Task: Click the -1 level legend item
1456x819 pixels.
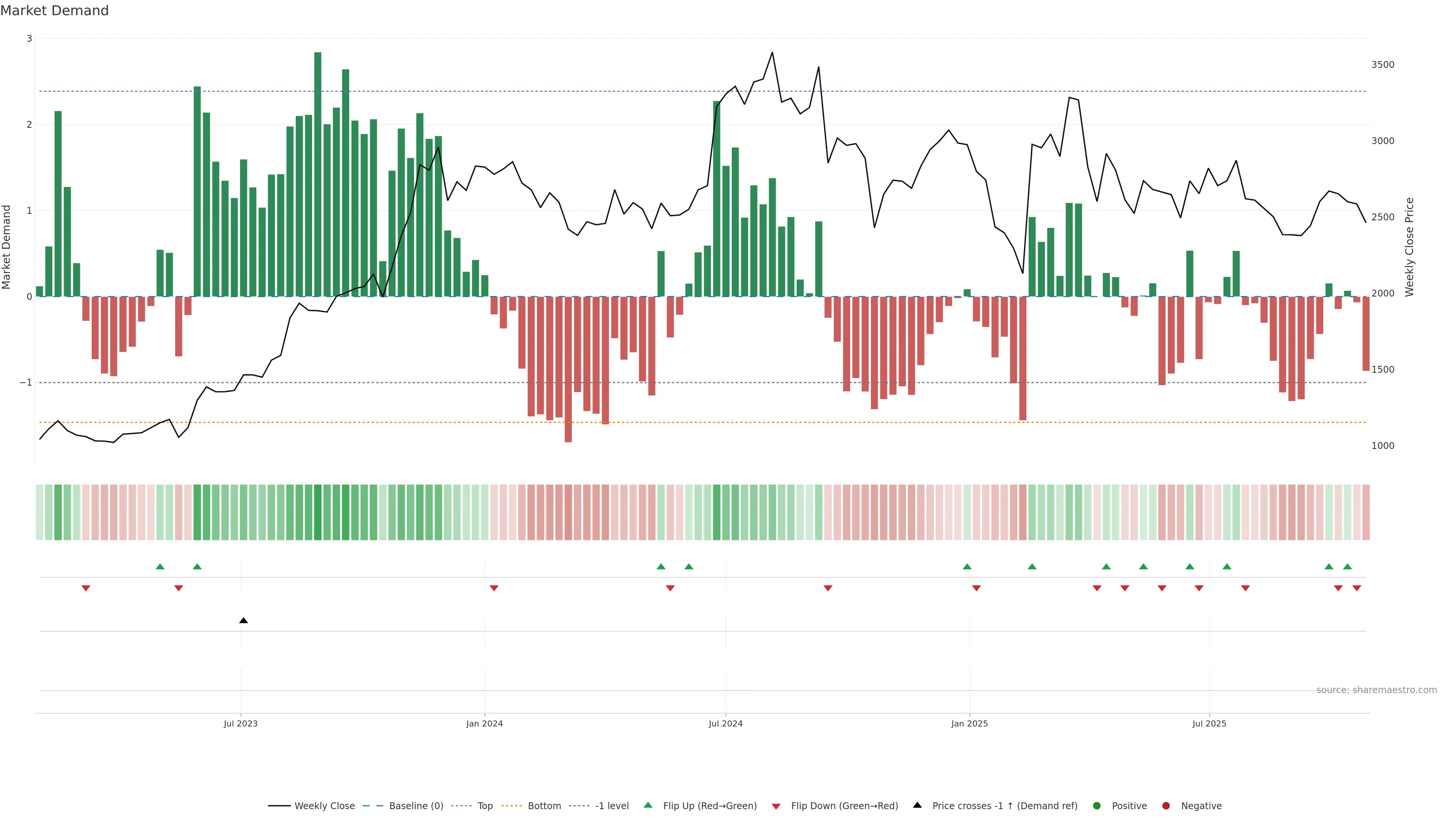Action: click(612, 805)
